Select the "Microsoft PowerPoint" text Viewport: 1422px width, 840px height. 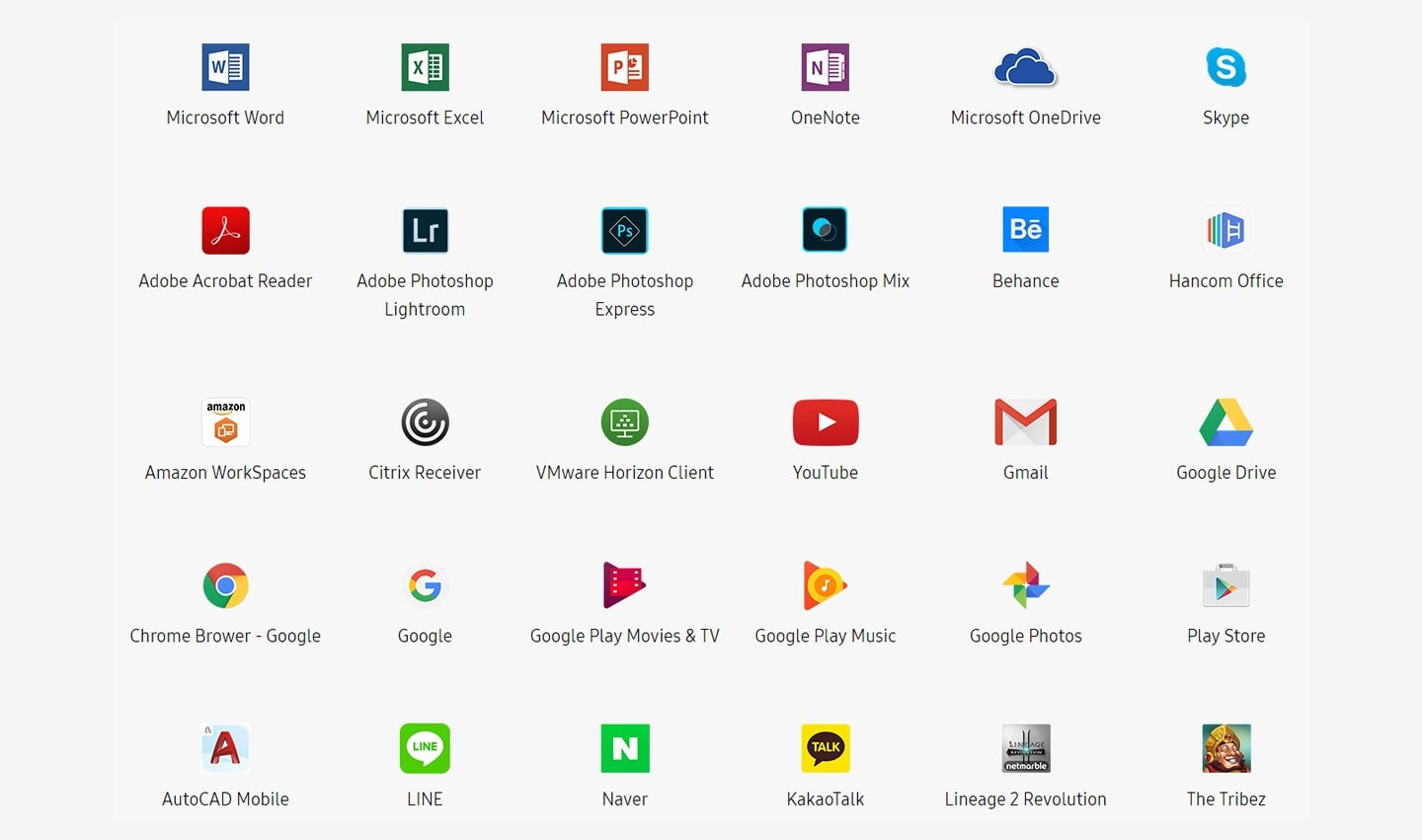point(625,117)
